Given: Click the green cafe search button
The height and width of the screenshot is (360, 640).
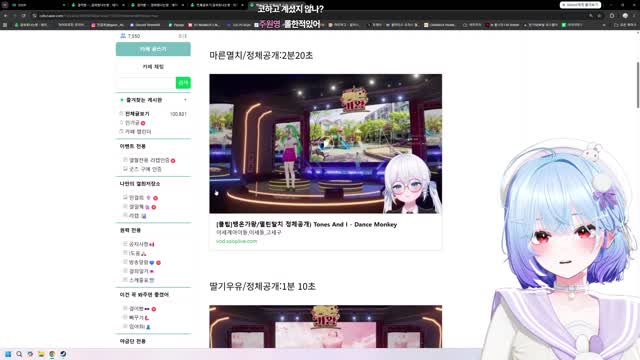Looking at the screenshot, I should click(x=183, y=82).
